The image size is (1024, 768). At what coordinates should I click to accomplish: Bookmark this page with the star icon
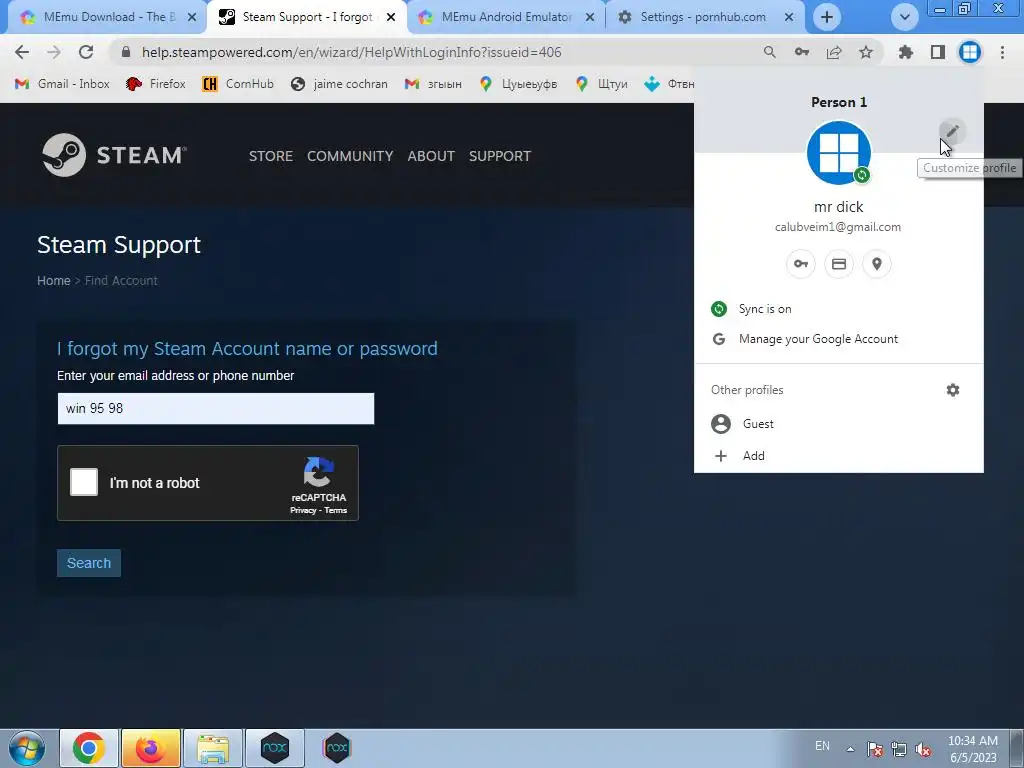pos(866,52)
